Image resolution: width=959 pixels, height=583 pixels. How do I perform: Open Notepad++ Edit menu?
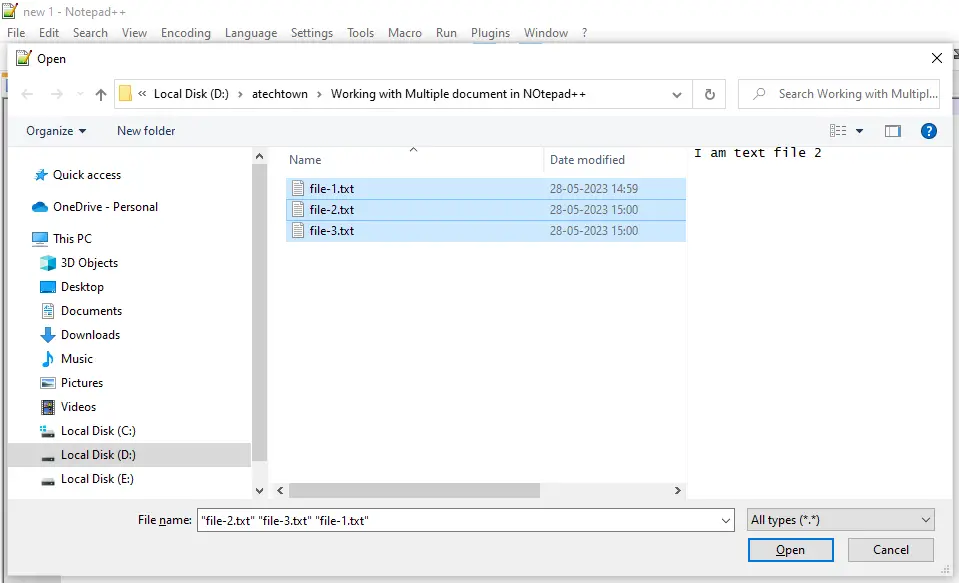click(49, 33)
